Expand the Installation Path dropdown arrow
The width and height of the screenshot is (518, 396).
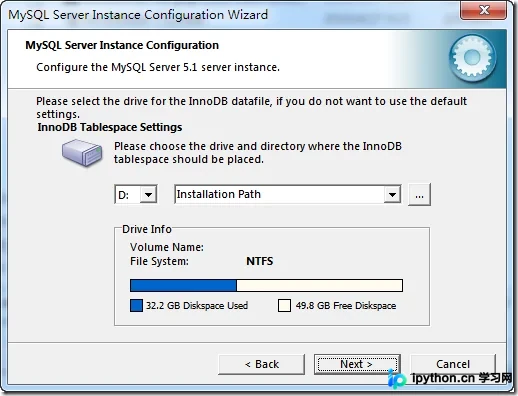(x=392, y=194)
